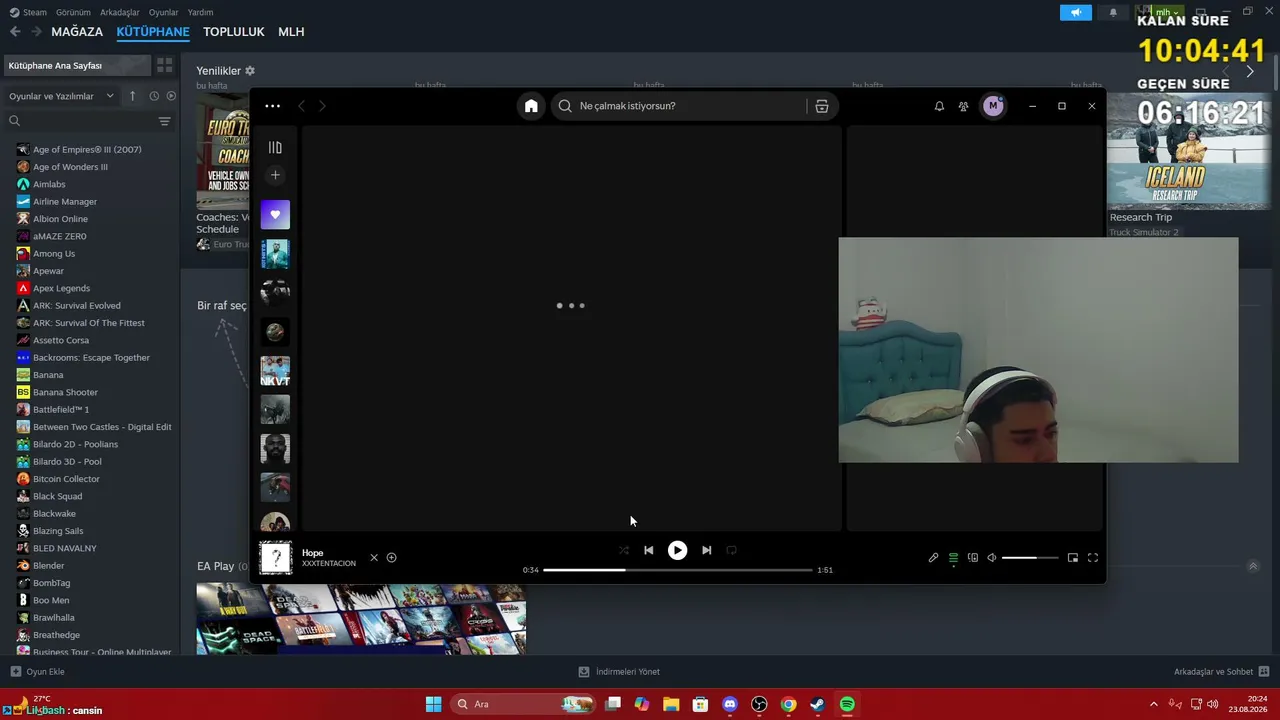The width and height of the screenshot is (1280, 720).
Task: Toggle shuffle in Spotify
Action: pyautogui.click(x=624, y=550)
